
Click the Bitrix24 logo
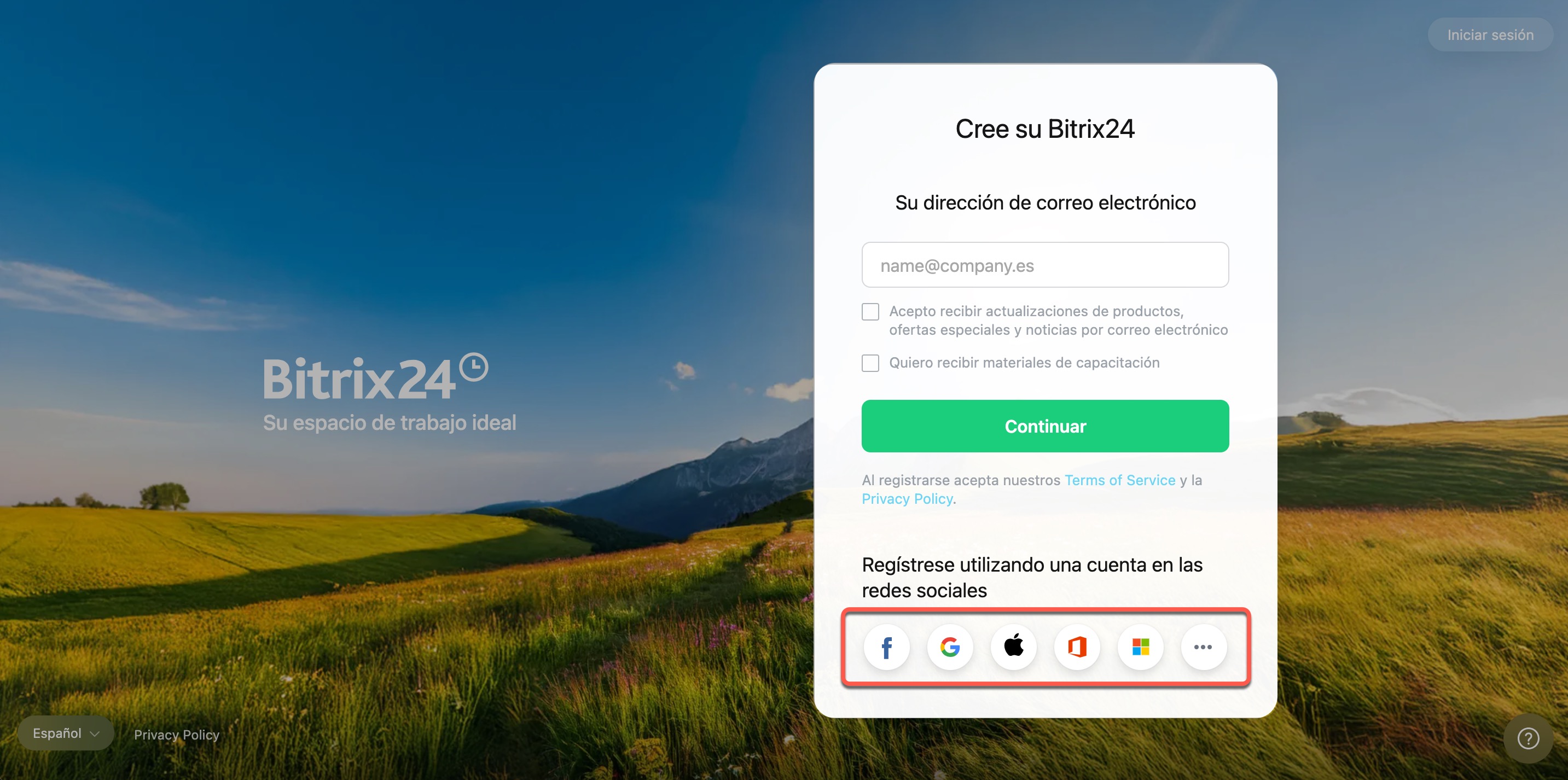pyautogui.click(x=375, y=377)
